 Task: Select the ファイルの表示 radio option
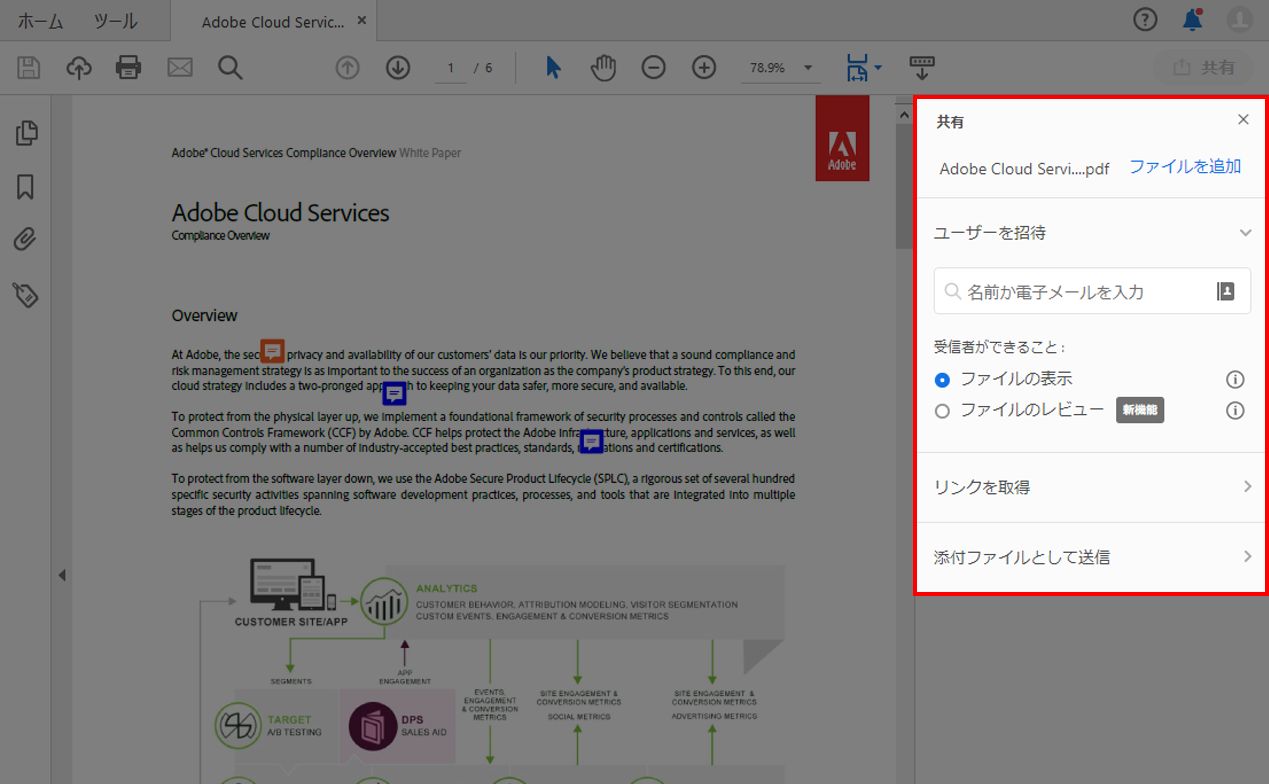941,380
